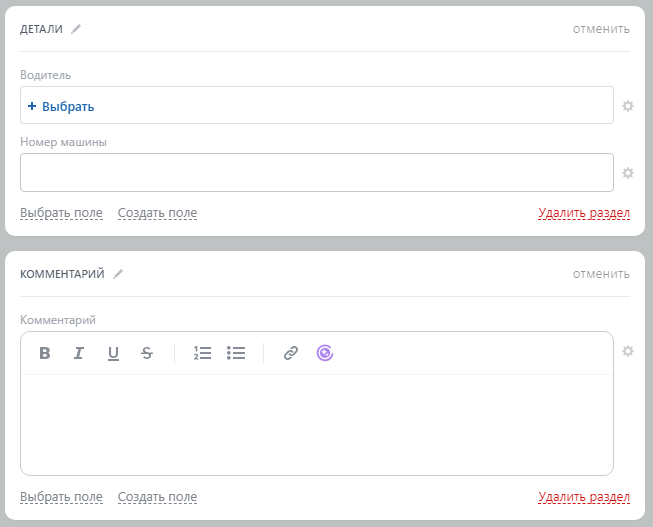This screenshot has height=527, width=653.
Task: Click the purple Copilot assistant icon
Action: tap(324, 353)
